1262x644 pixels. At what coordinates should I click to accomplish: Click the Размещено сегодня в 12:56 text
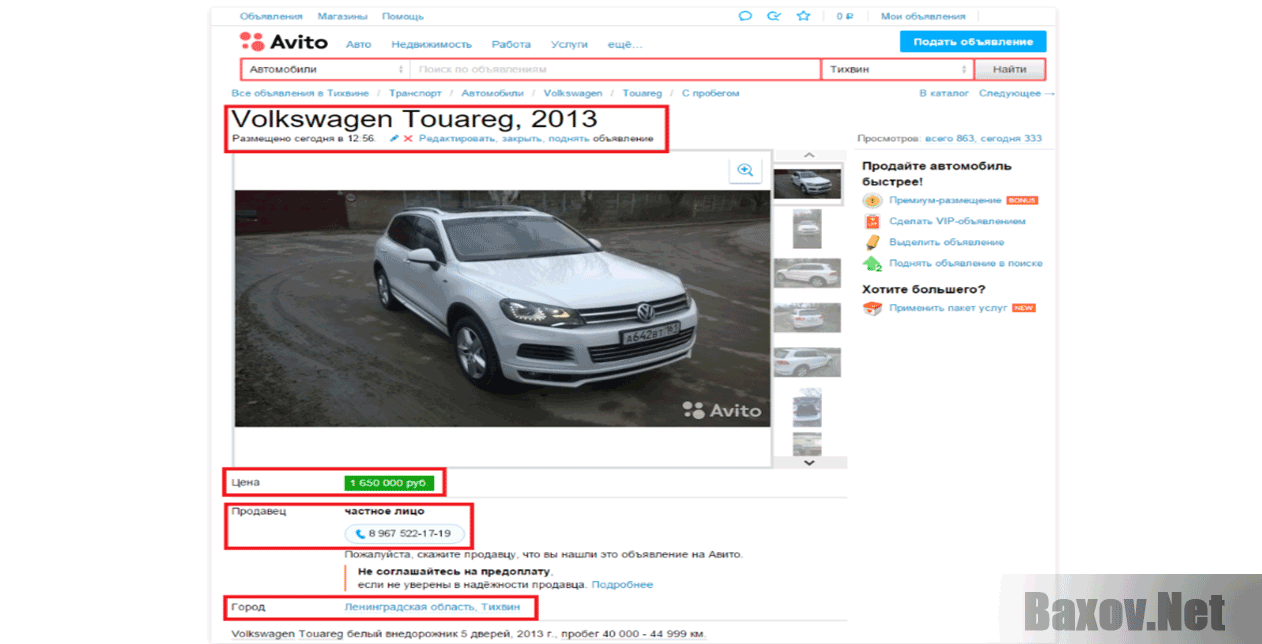[x=304, y=138]
